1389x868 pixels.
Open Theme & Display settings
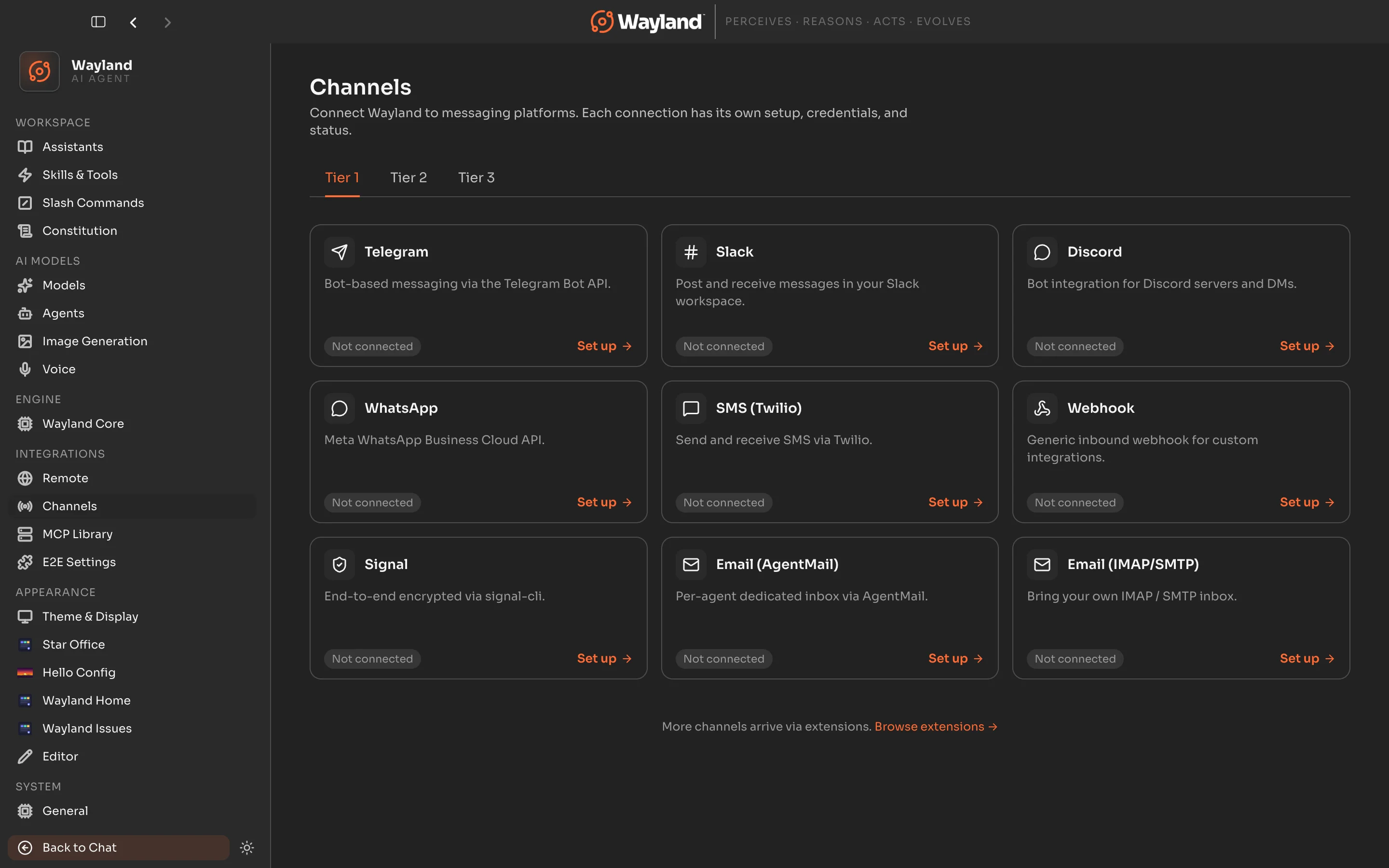pyautogui.click(x=132, y=617)
